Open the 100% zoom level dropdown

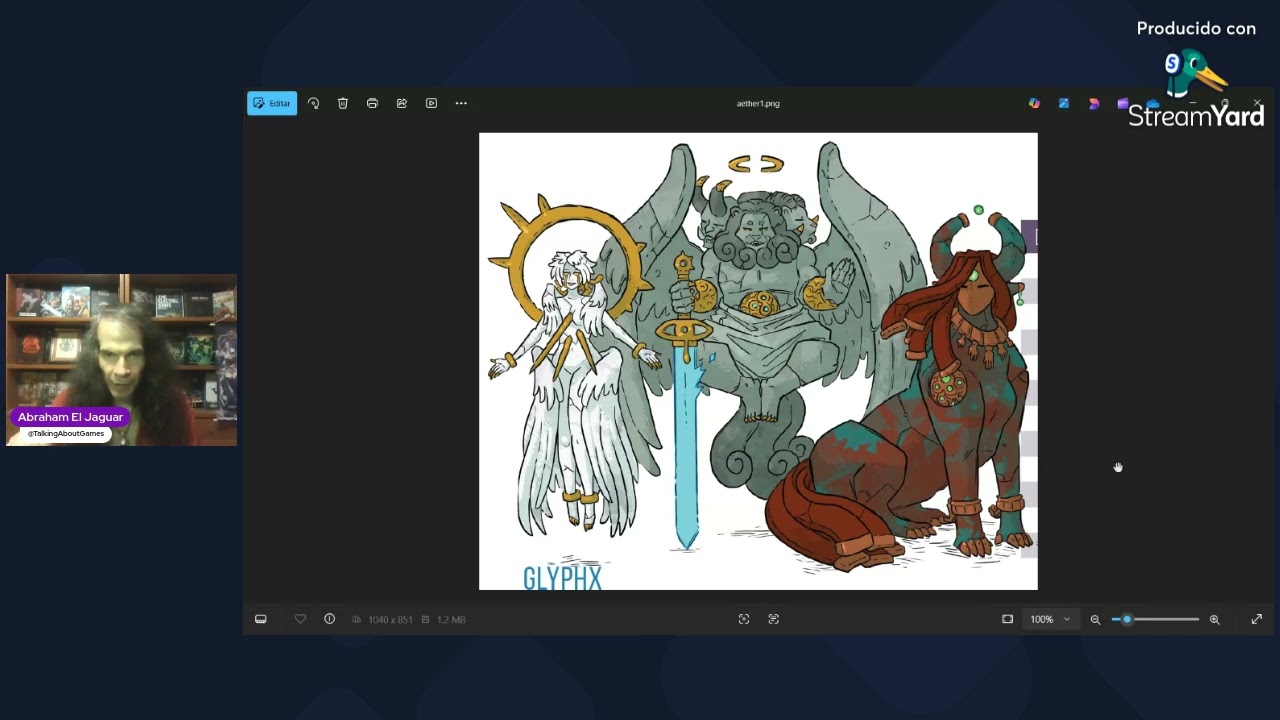(x=1050, y=619)
